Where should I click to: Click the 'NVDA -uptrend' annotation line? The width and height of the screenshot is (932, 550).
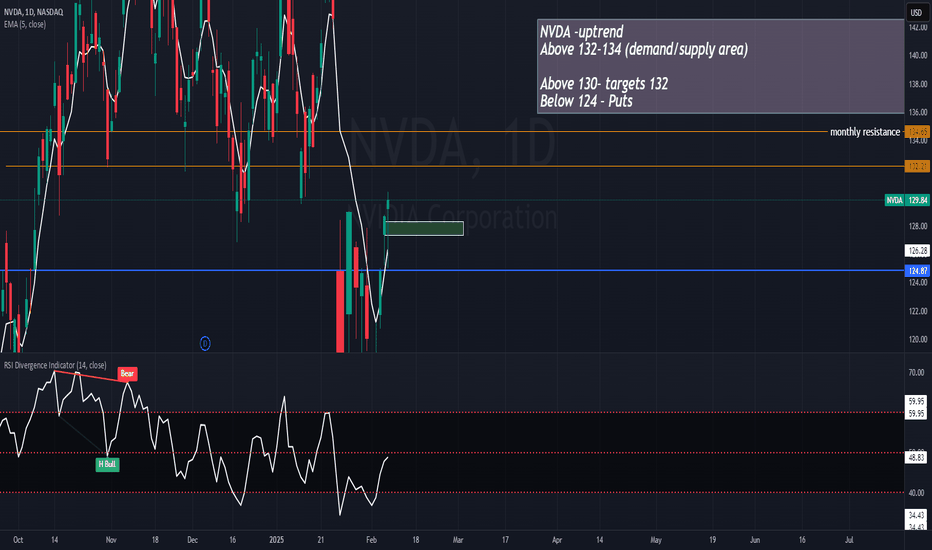click(x=582, y=32)
